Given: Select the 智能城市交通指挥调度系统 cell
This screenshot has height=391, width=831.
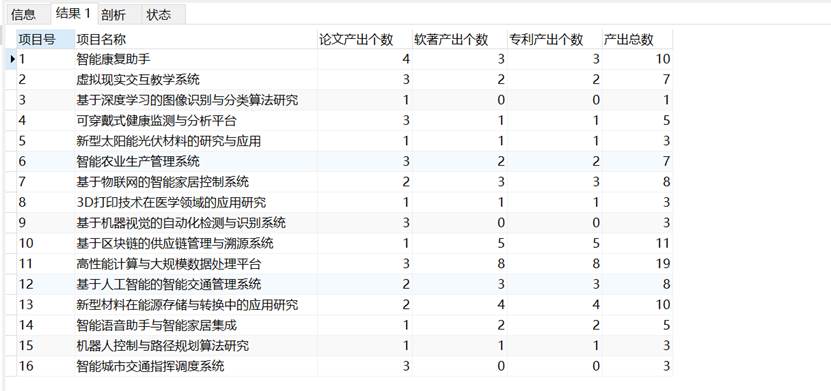Looking at the screenshot, I should coord(196,366).
